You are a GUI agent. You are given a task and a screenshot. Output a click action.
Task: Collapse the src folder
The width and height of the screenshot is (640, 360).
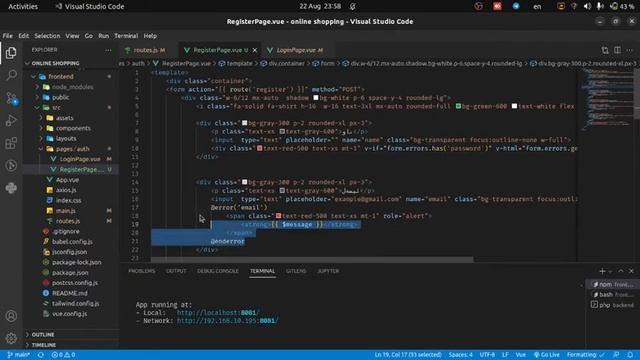pos(56,107)
